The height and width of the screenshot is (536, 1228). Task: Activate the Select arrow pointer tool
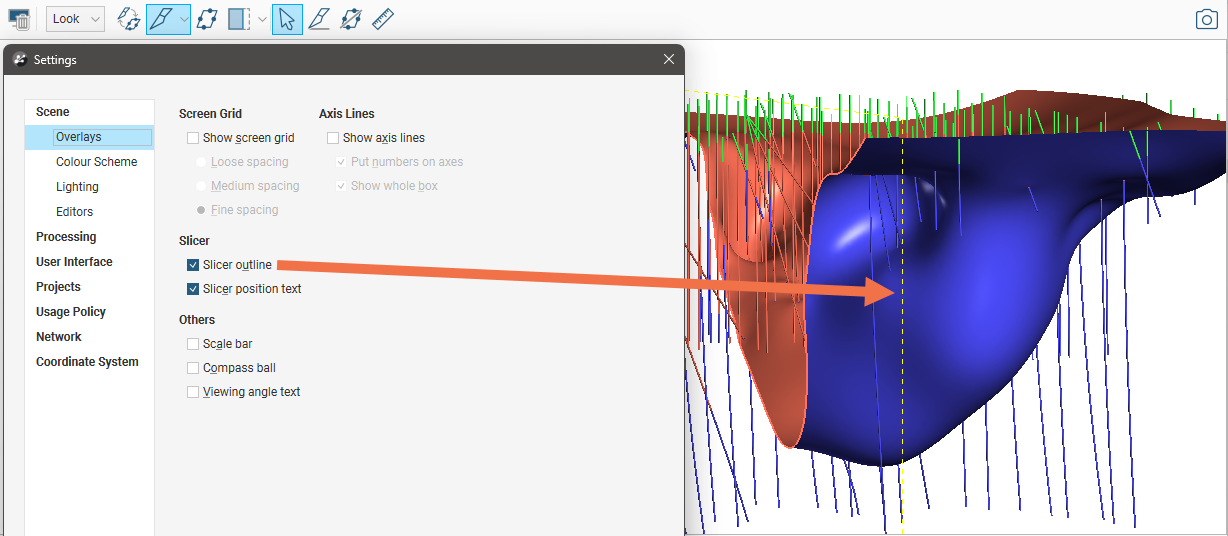[287, 19]
